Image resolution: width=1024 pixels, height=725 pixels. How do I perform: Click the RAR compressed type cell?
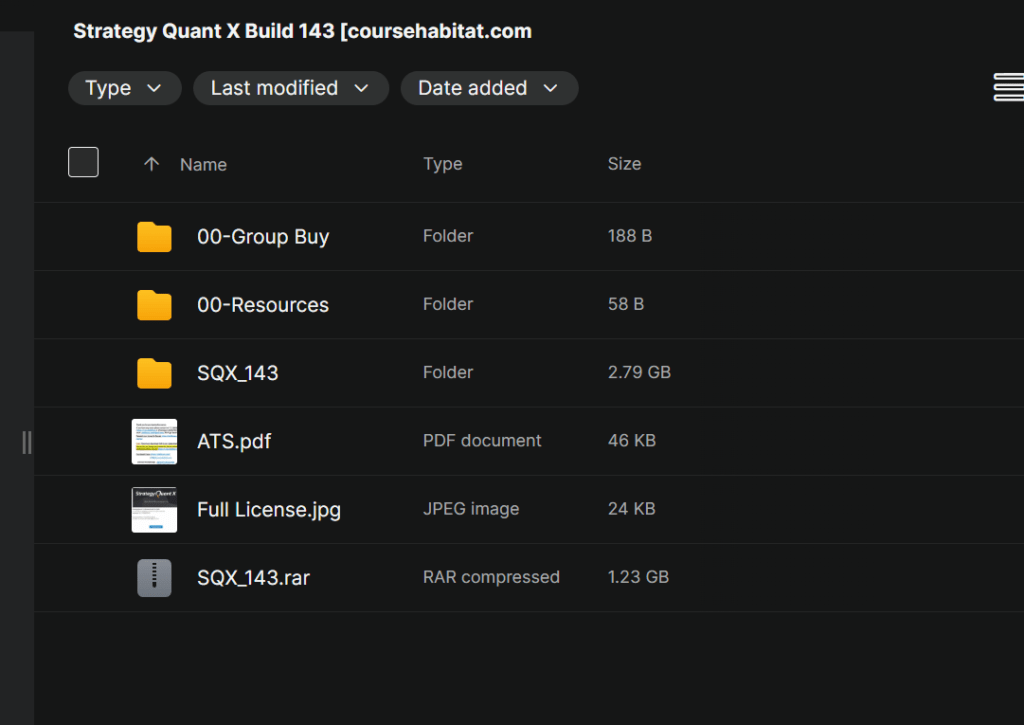(x=491, y=577)
